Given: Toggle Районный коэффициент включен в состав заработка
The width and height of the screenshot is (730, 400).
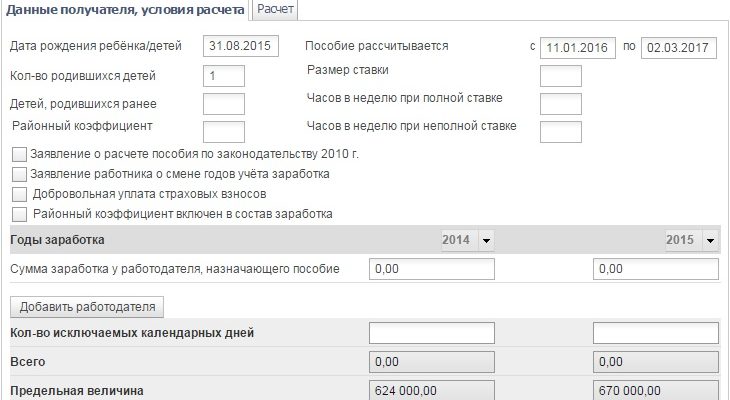Looking at the screenshot, I should [x=19, y=214].
